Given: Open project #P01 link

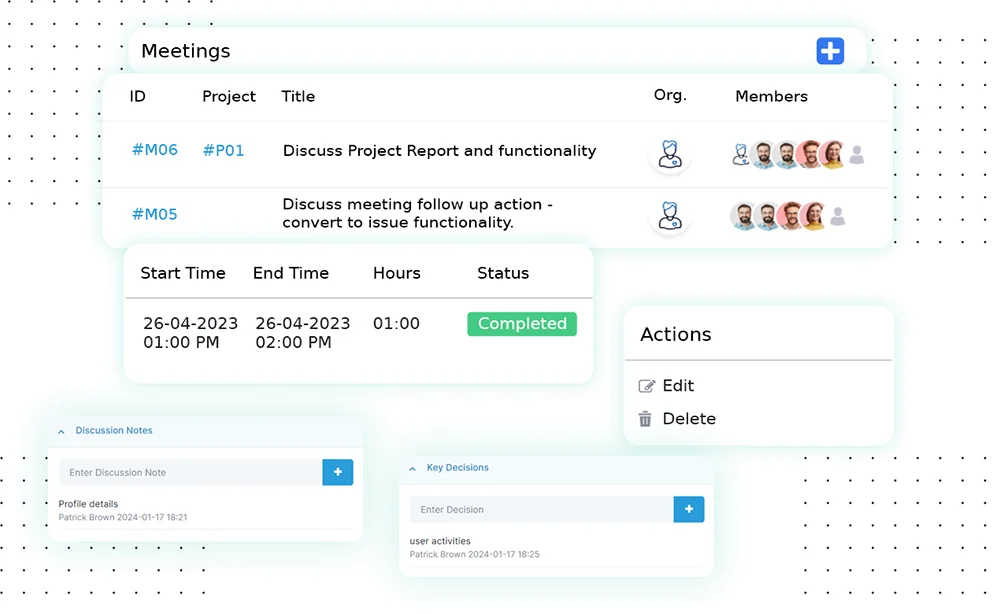Looking at the screenshot, I should click(223, 150).
